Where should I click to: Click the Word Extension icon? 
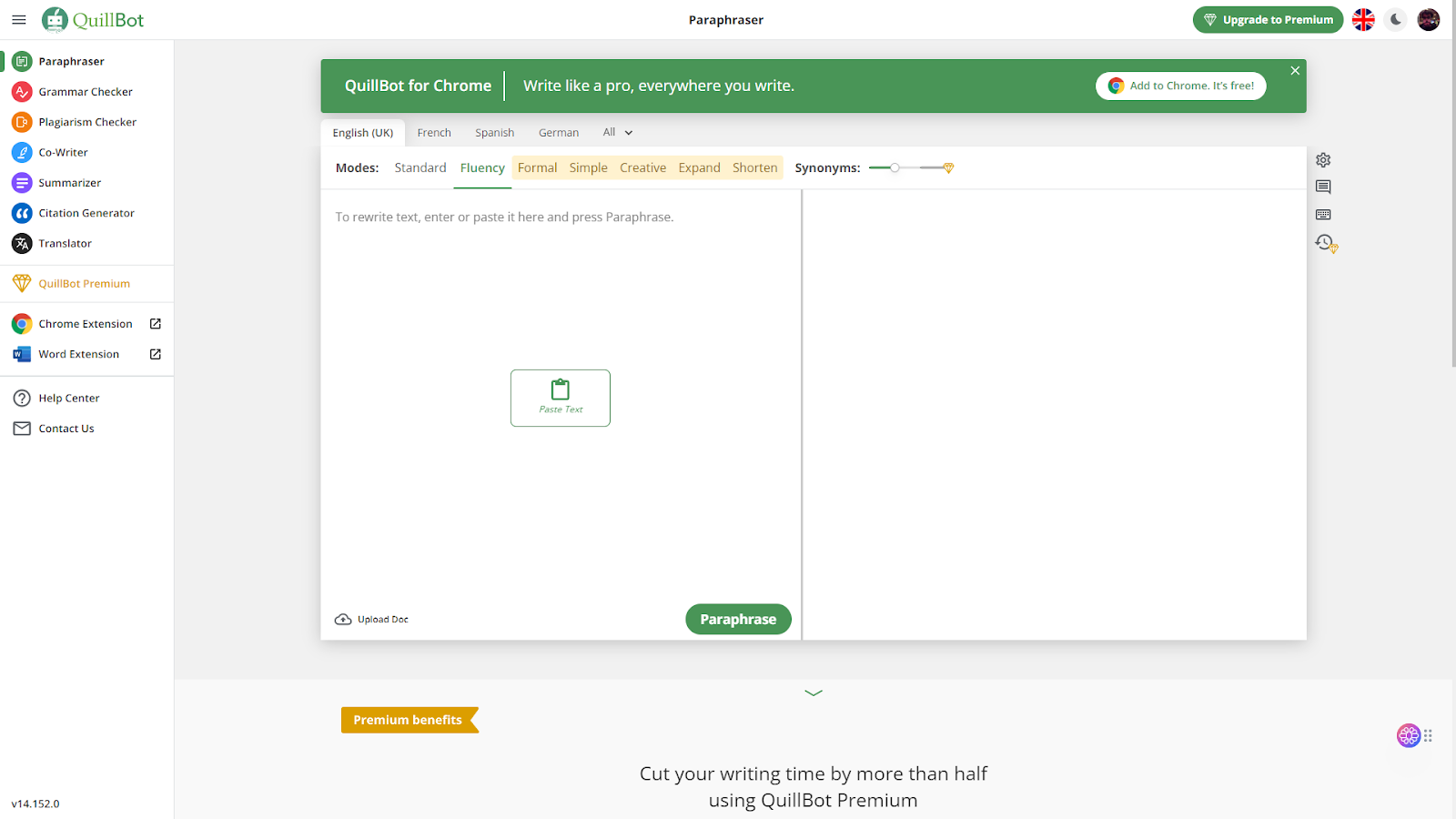[22, 354]
